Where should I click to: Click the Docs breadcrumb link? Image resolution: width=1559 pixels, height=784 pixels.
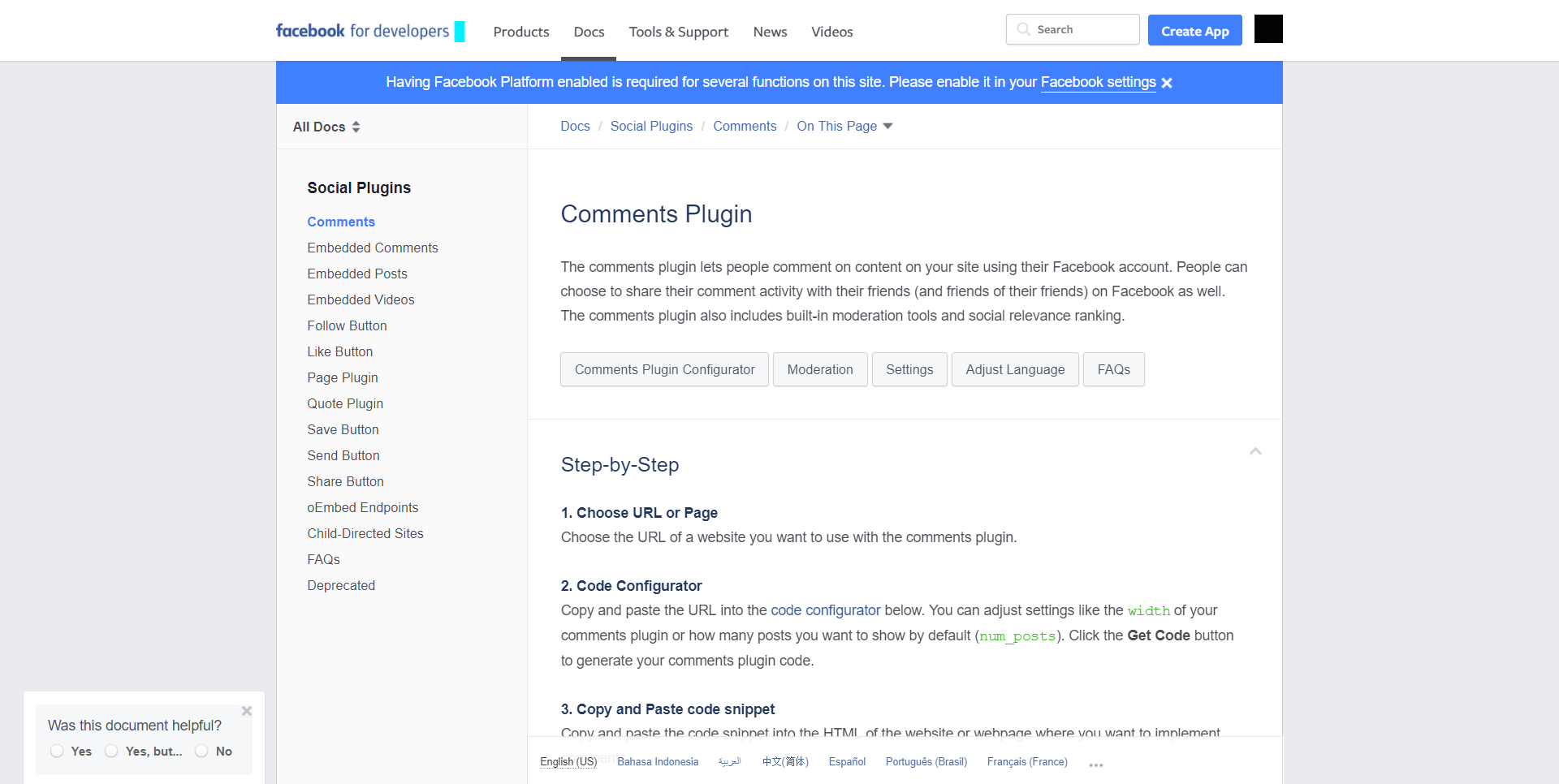click(x=575, y=126)
